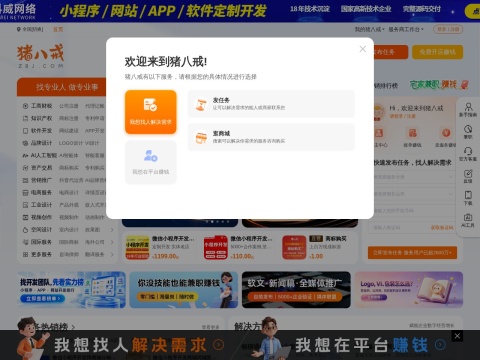The image size is (480, 360).
Task: Open 微信小程序开发 110.00 product thumbnail
Action: click(216, 248)
